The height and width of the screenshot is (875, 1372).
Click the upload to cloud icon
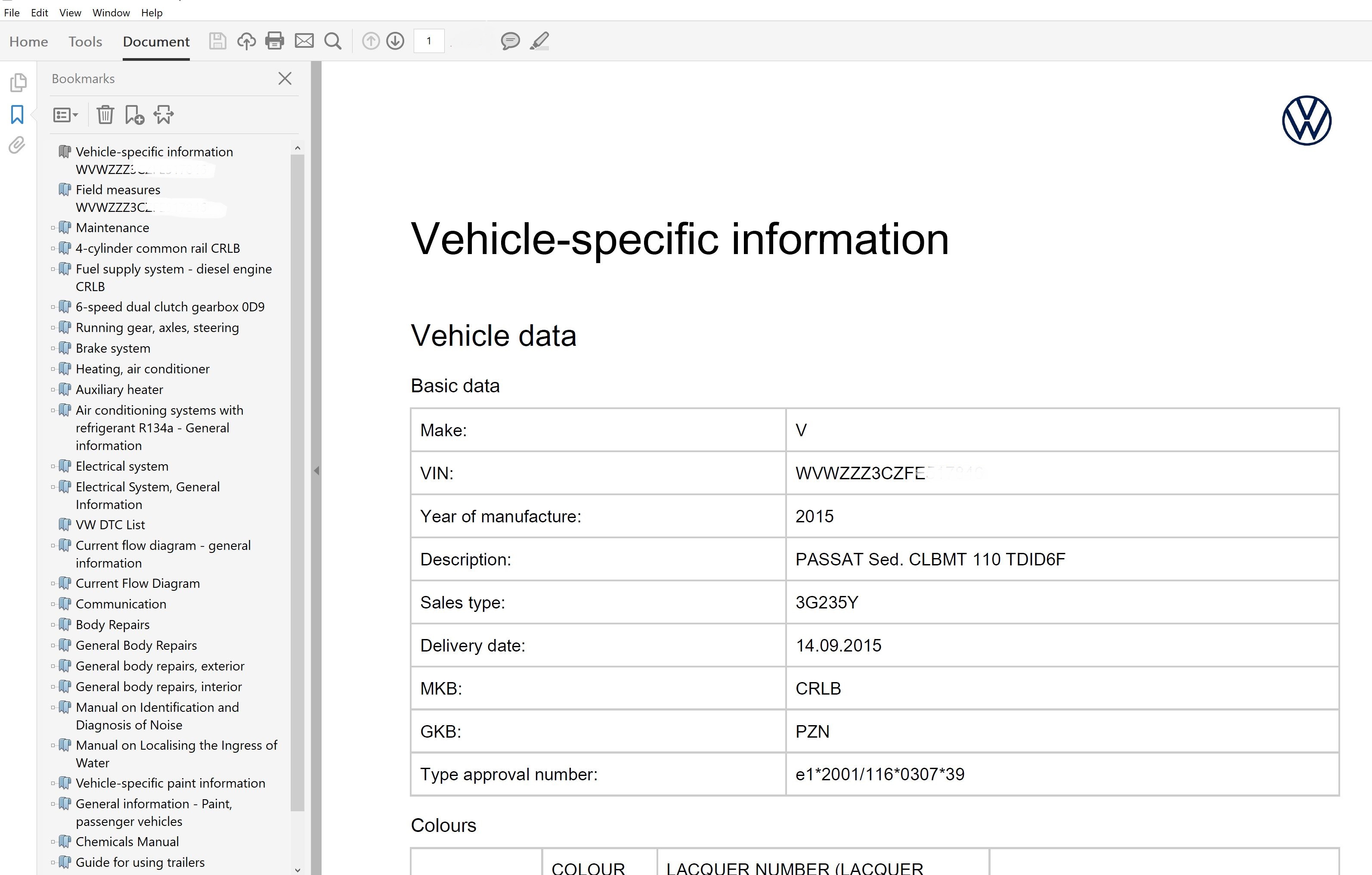pos(246,41)
